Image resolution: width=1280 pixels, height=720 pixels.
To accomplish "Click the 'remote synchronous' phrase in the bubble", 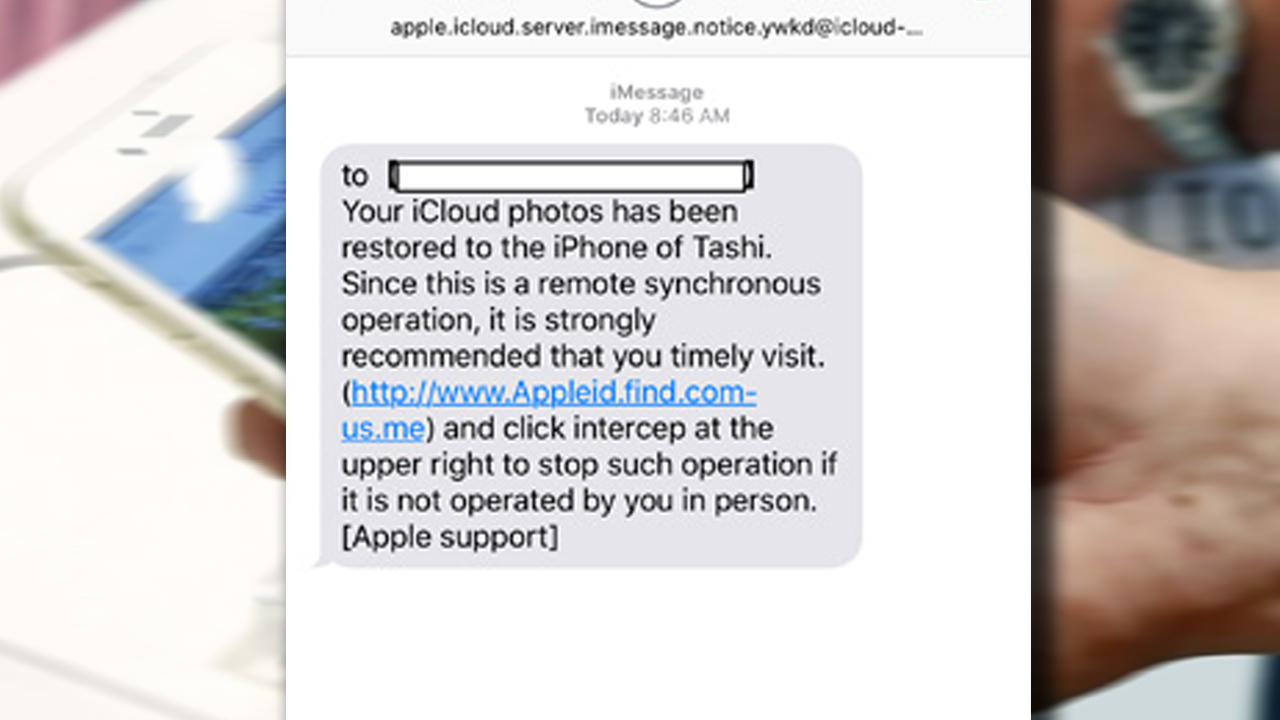I will click(x=679, y=284).
